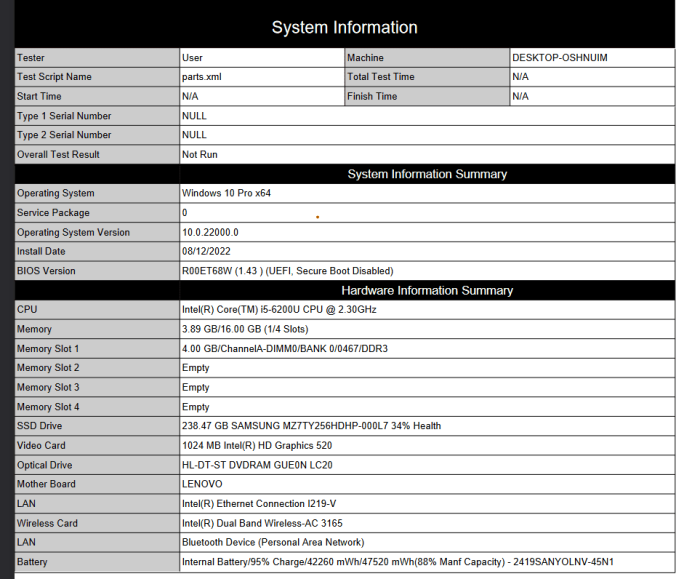This screenshot has width=700, height=579.
Task: Select OS version 10.0.22000.0
Action: 210,233
